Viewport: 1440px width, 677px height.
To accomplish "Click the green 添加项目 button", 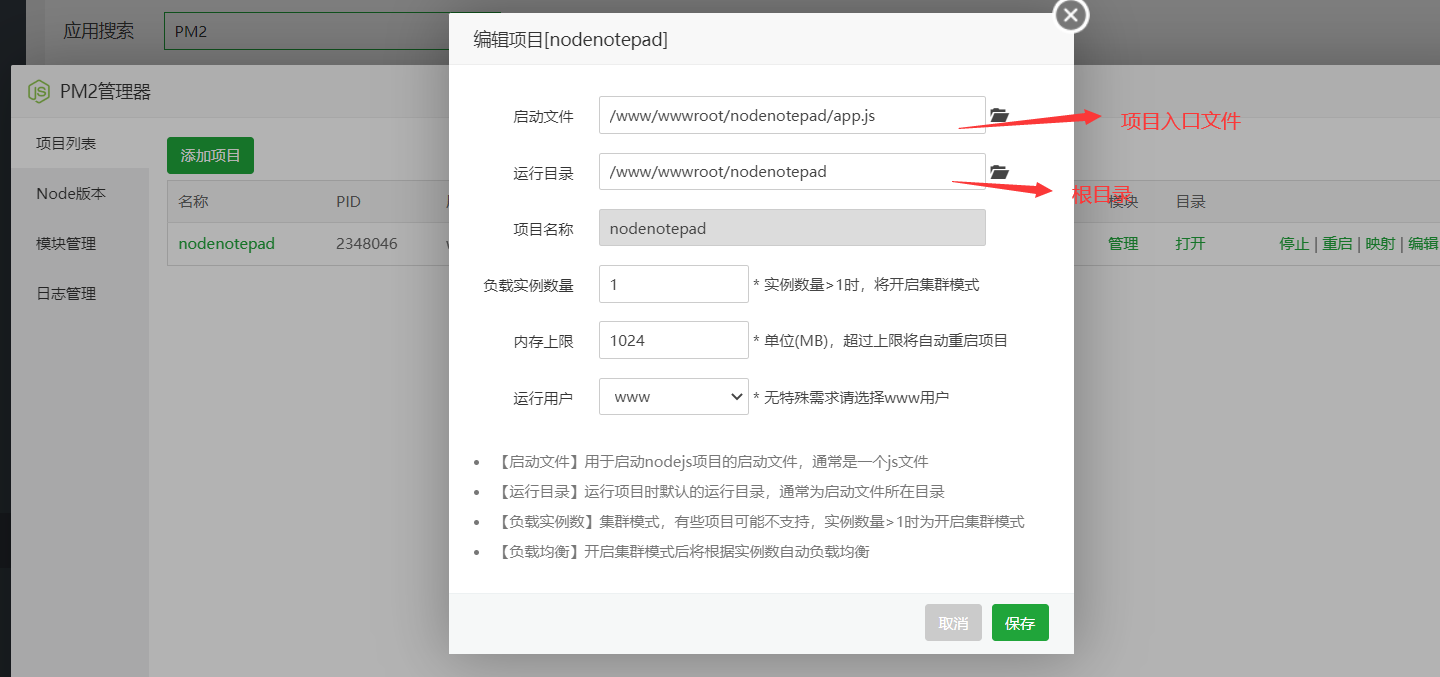I will [210, 156].
